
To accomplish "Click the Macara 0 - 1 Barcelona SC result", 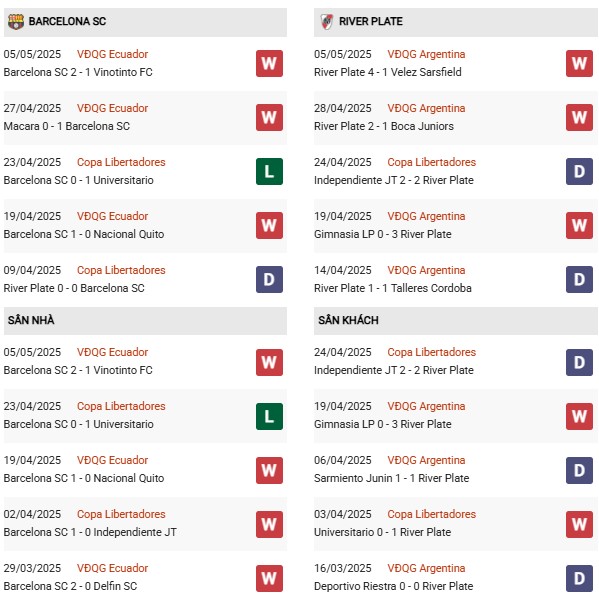I will (67, 126).
